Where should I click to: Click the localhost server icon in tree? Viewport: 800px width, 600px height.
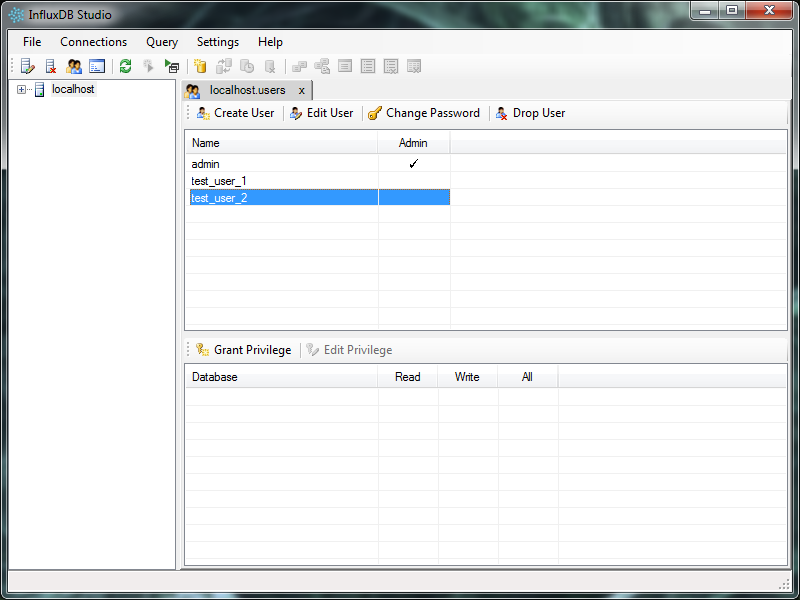[39, 90]
